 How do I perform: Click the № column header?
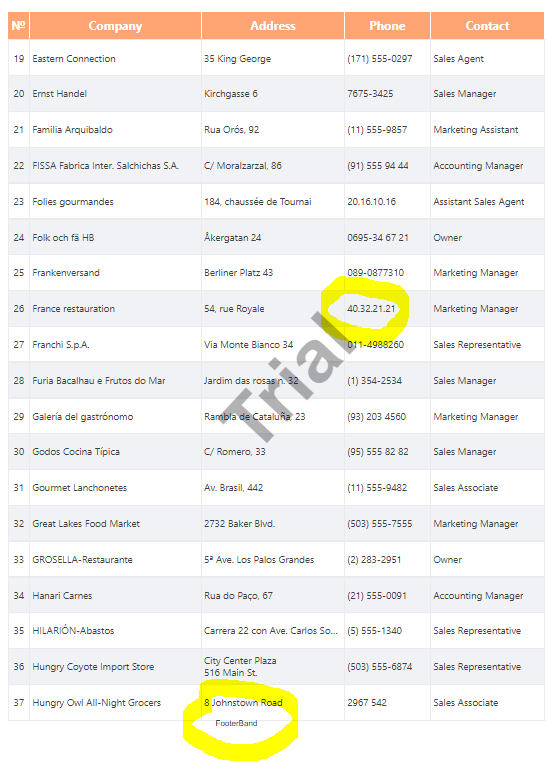tap(18, 26)
